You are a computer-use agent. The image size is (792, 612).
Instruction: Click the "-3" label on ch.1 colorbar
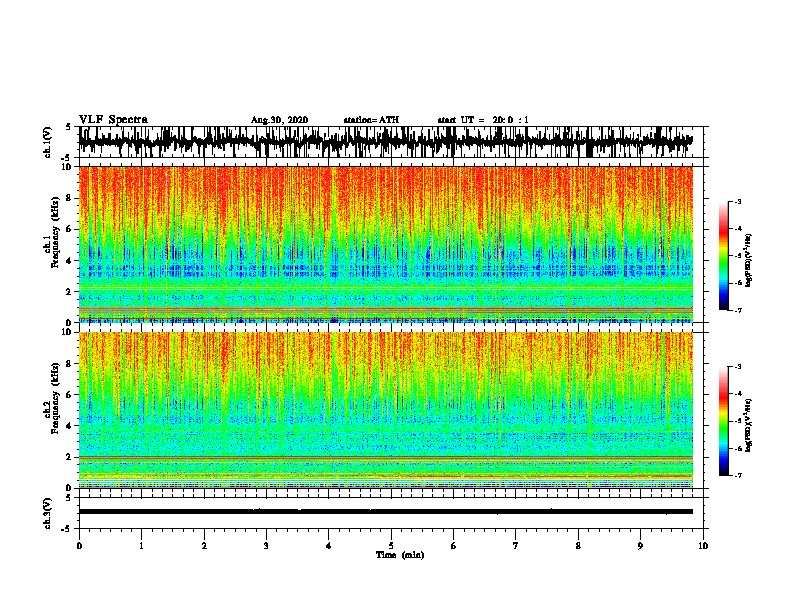click(x=738, y=201)
